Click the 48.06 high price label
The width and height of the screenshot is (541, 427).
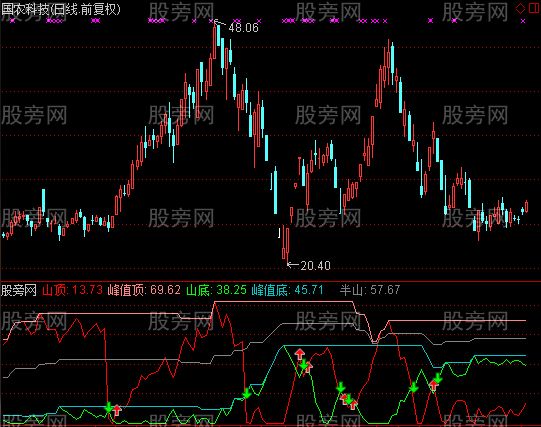pyautogui.click(x=243, y=28)
